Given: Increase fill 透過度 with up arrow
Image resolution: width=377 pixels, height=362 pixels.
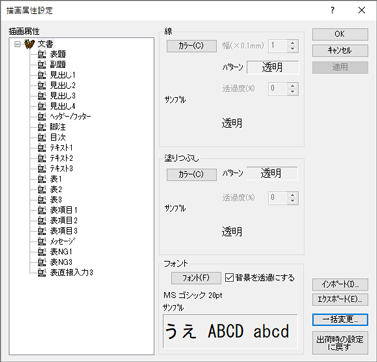Looking at the screenshot, I should coord(293,195).
